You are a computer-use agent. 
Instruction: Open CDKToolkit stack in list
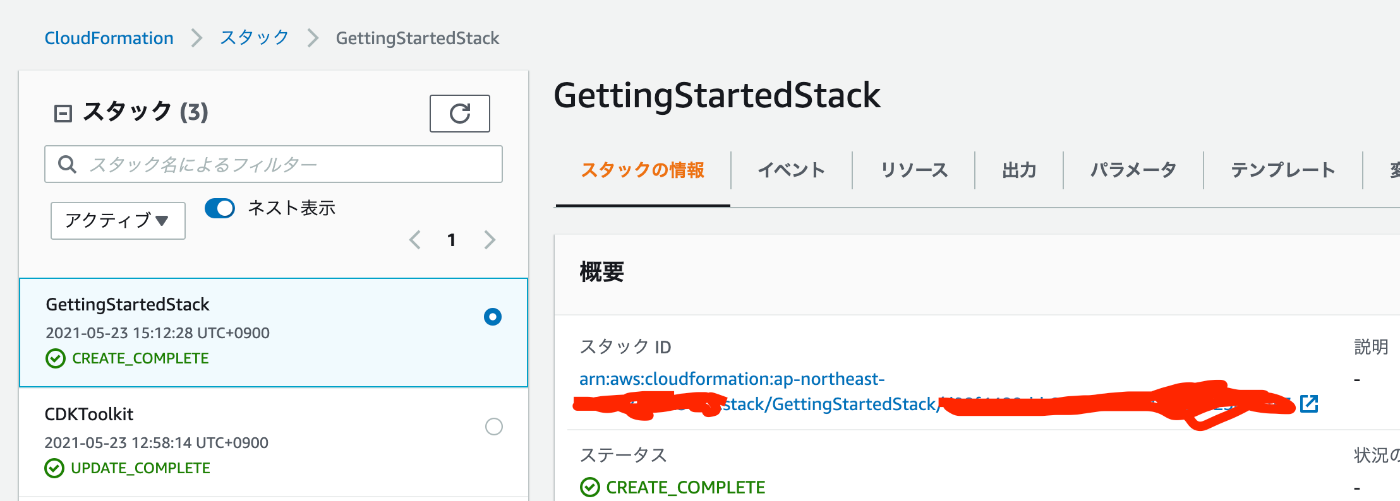tap(89, 414)
